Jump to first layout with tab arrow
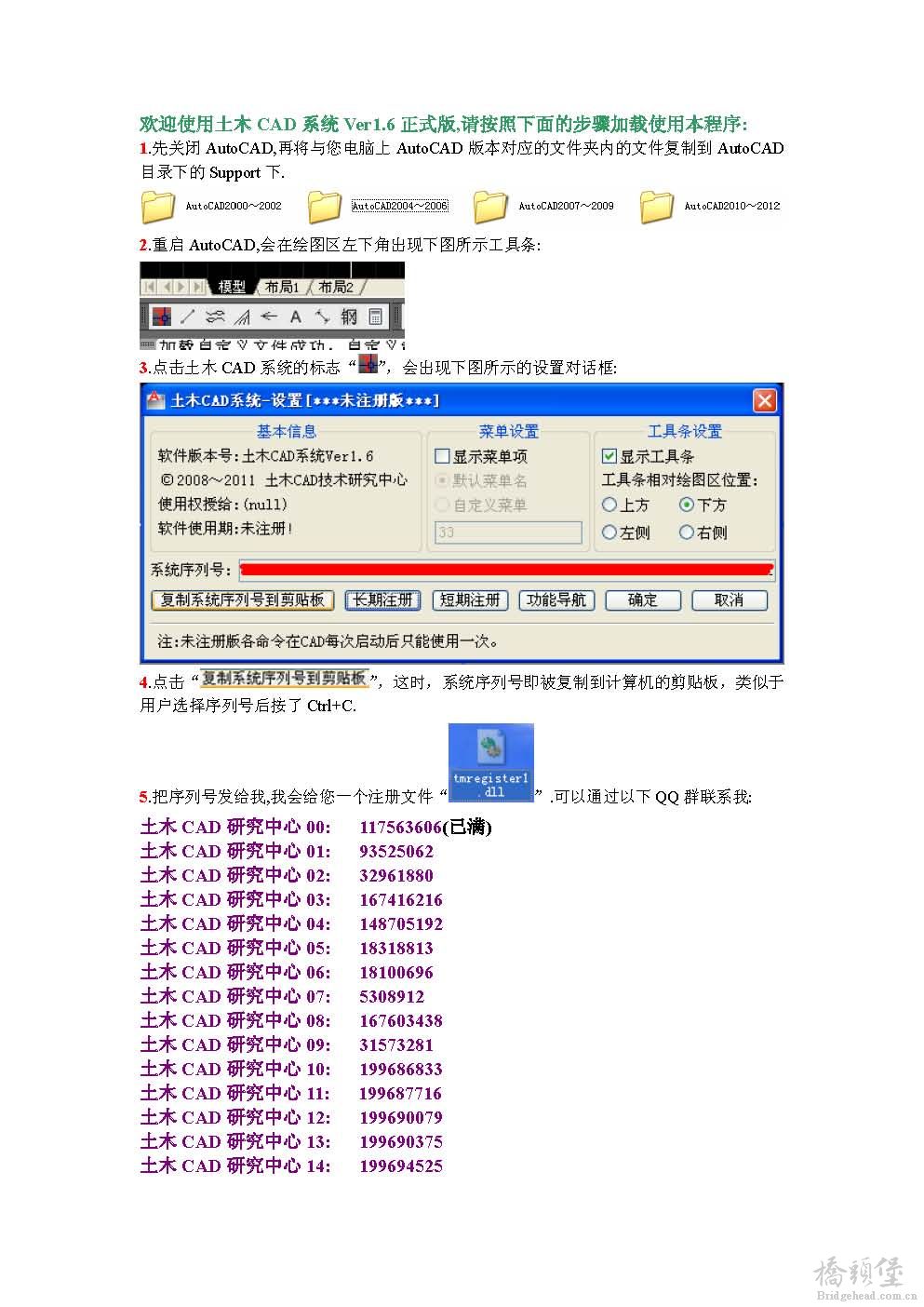The height and width of the screenshot is (1307, 924). (x=151, y=287)
